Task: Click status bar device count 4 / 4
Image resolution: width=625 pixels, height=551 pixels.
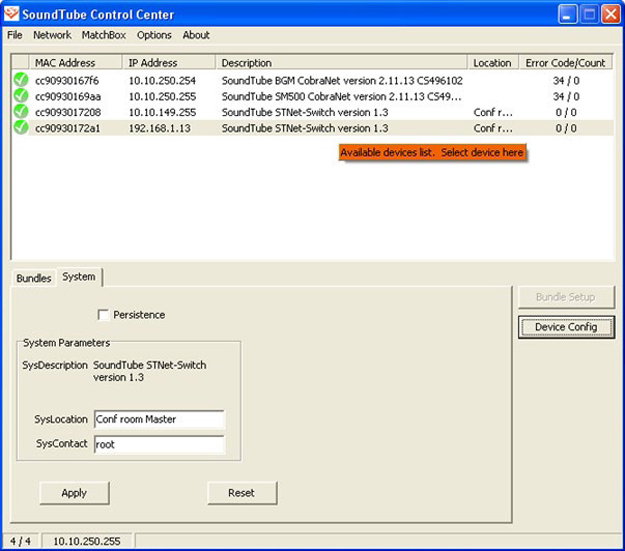Action: 20,541
